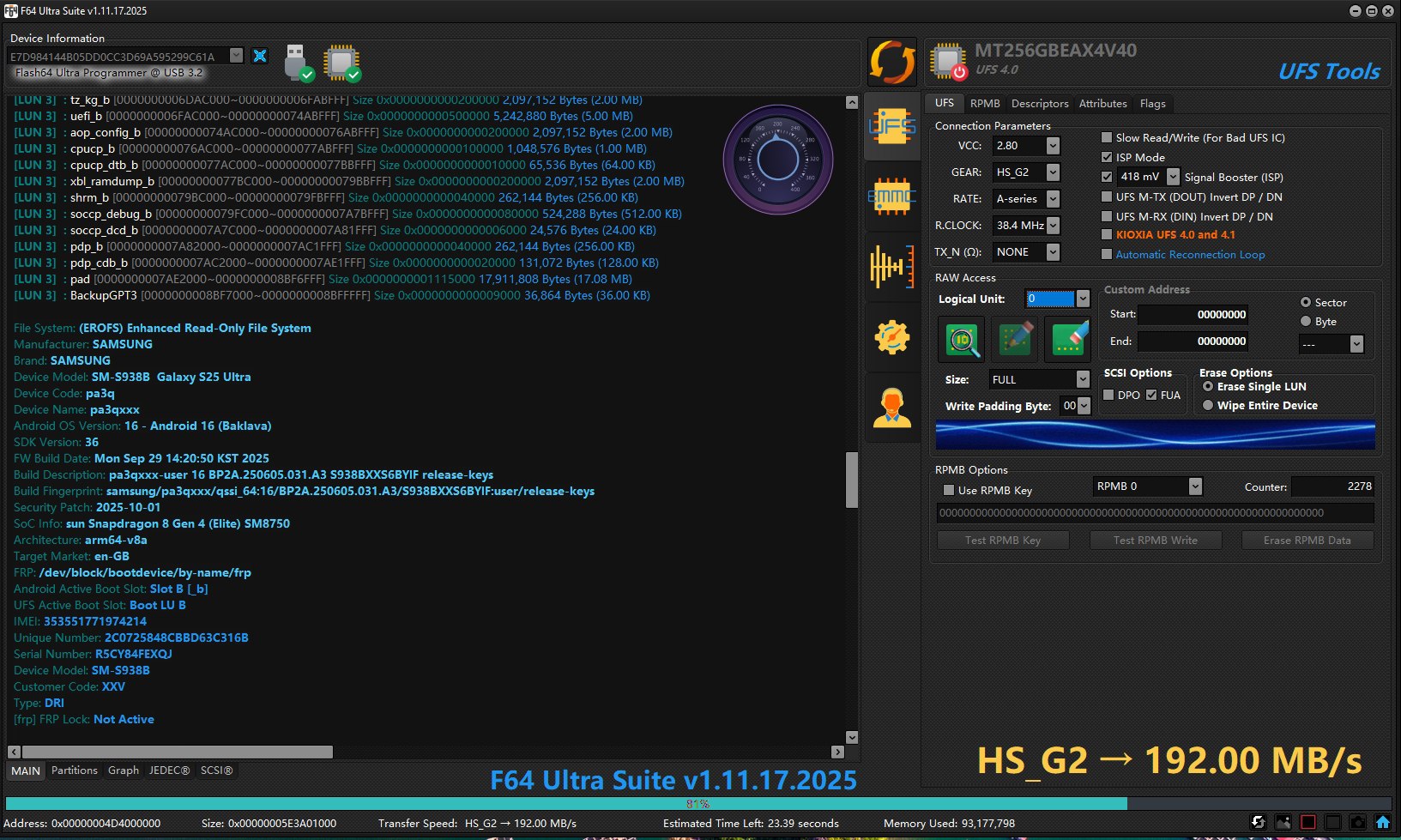This screenshot has height=840, width=1401.
Task: Open the JEDEC® tab below the log
Action: [169, 771]
